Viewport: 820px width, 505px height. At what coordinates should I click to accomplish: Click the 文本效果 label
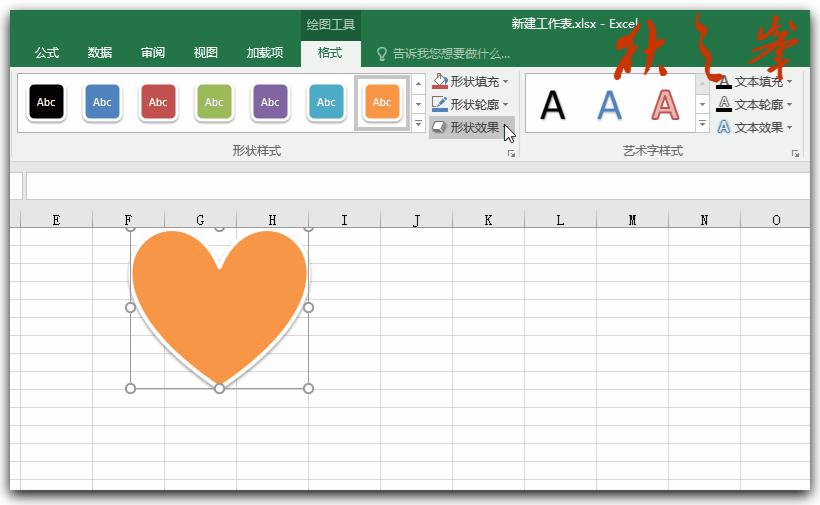[x=759, y=127]
